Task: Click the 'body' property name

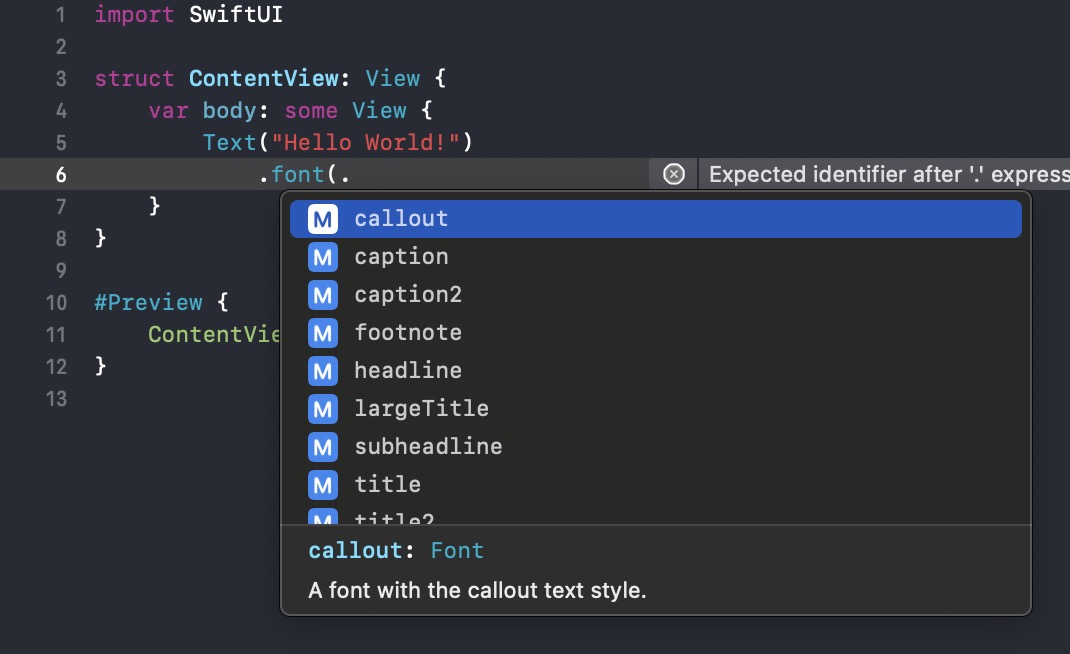Action: tap(229, 111)
